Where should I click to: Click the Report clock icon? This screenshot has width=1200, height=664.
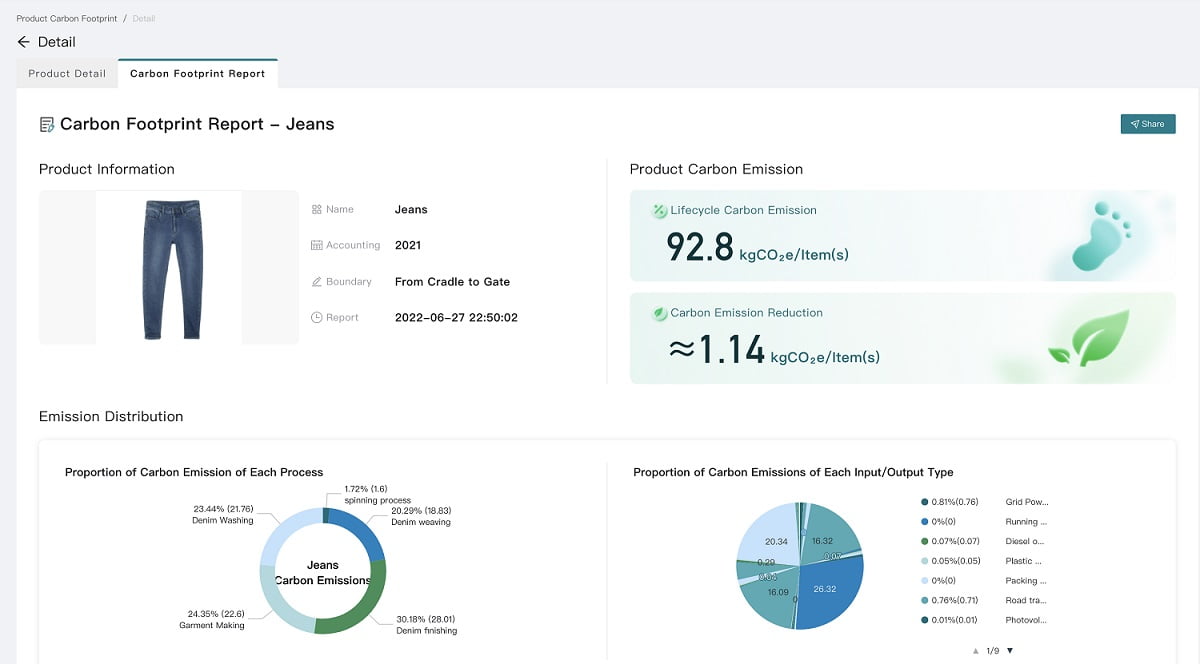[x=316, y=318]
